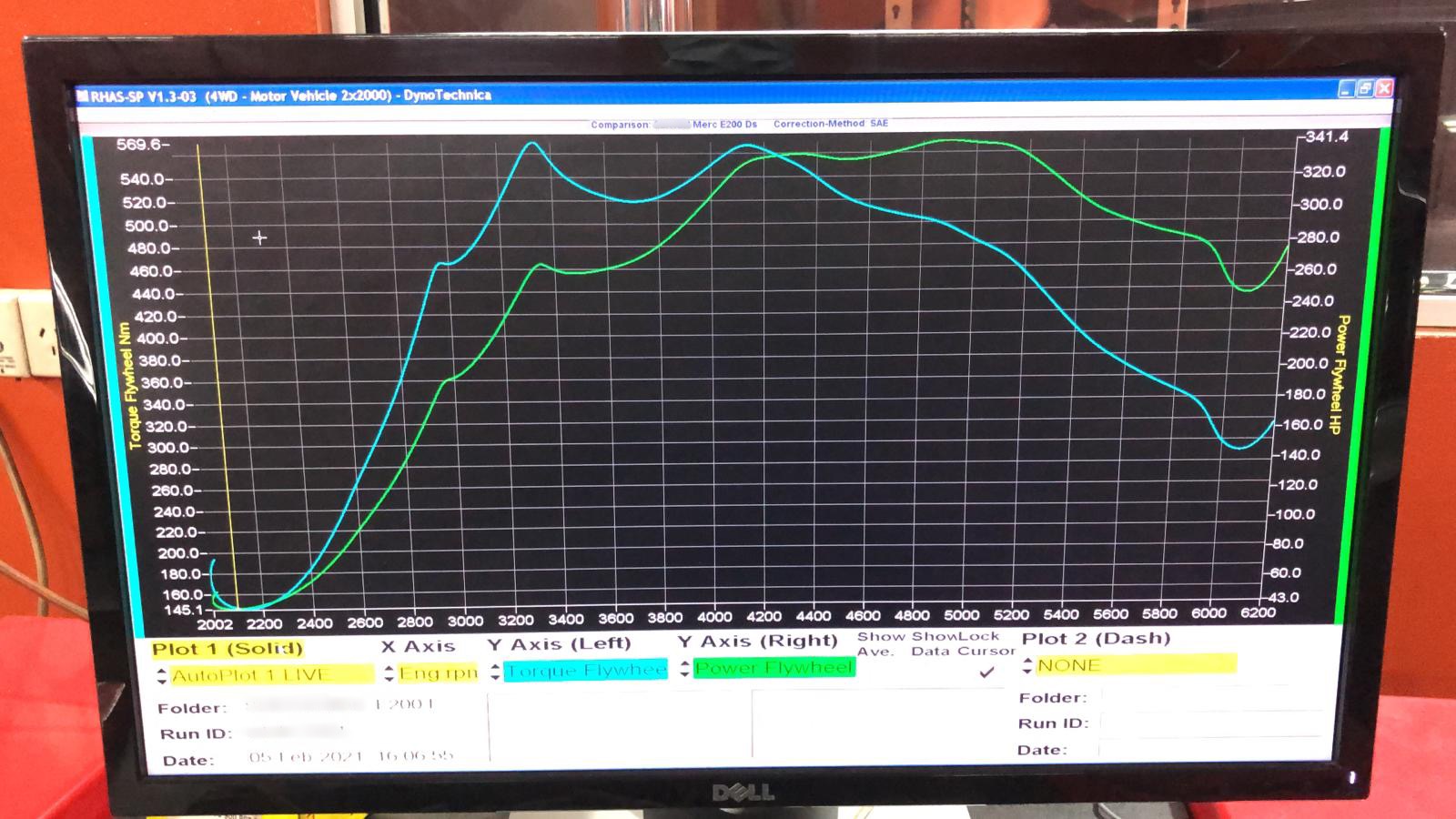Minimize the RHAS-SP window
Screen dimensions: 1456x819
1346,89
